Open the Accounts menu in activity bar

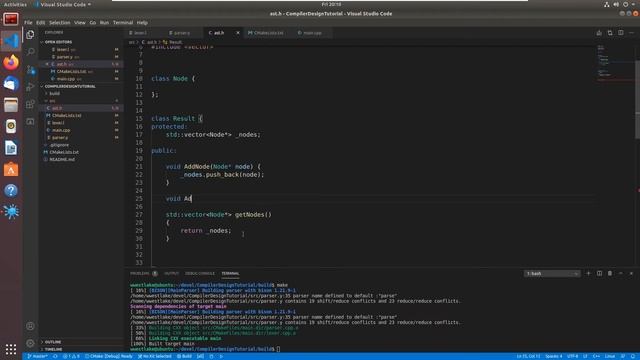coord(30,326)
